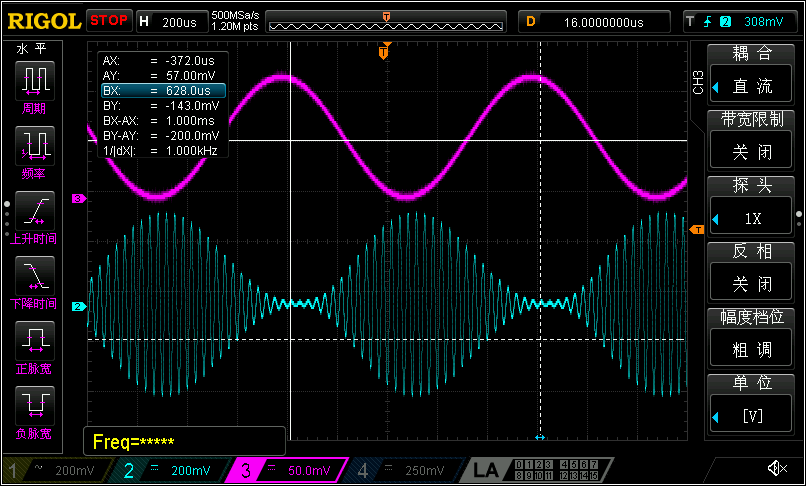This screenshot has width=806, height=486.
Task: Click the H 200us horizontal timebase label
Action: click(x=170, y=20)
